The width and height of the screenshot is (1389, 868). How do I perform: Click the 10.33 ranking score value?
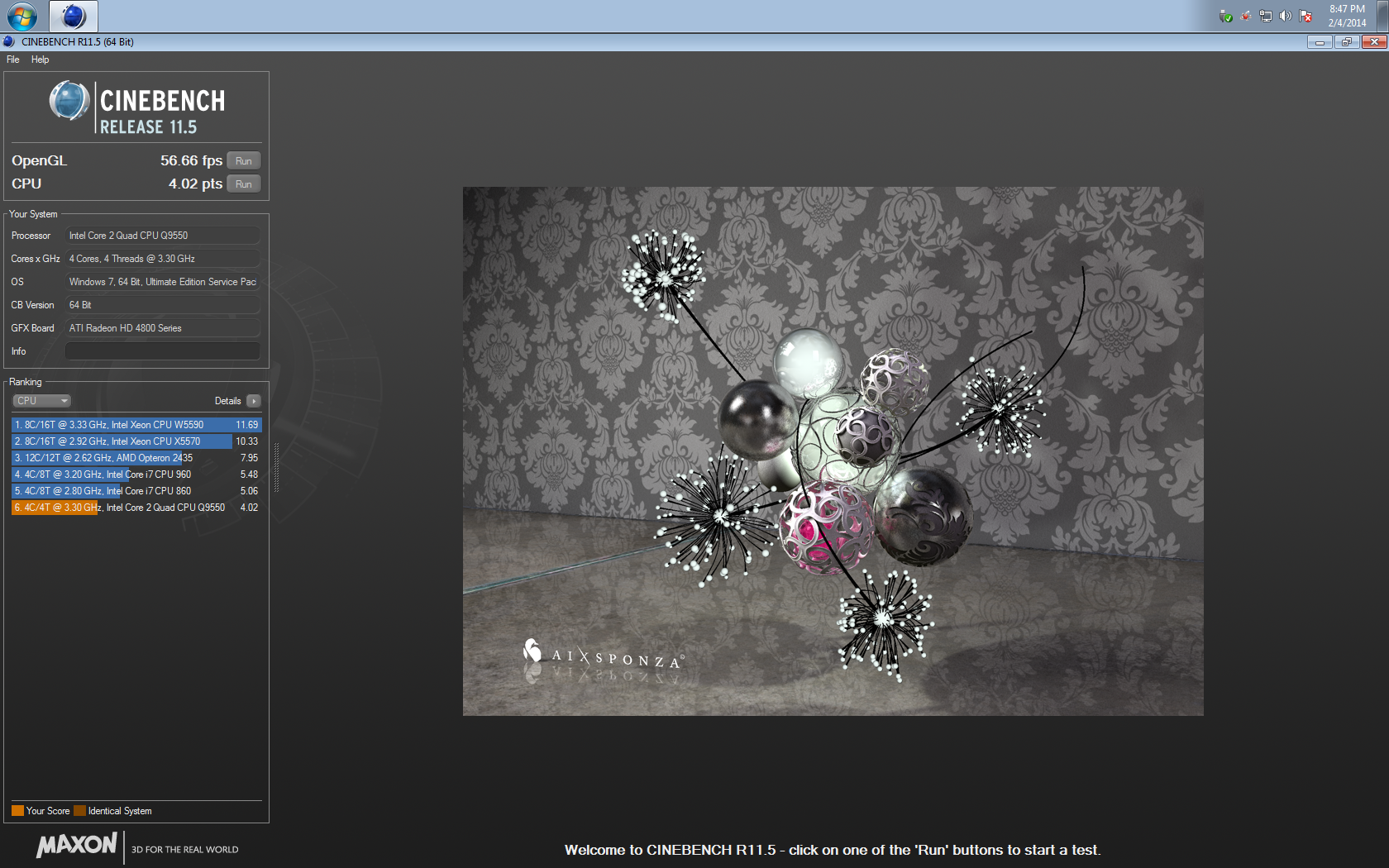(x=247, y=441)
